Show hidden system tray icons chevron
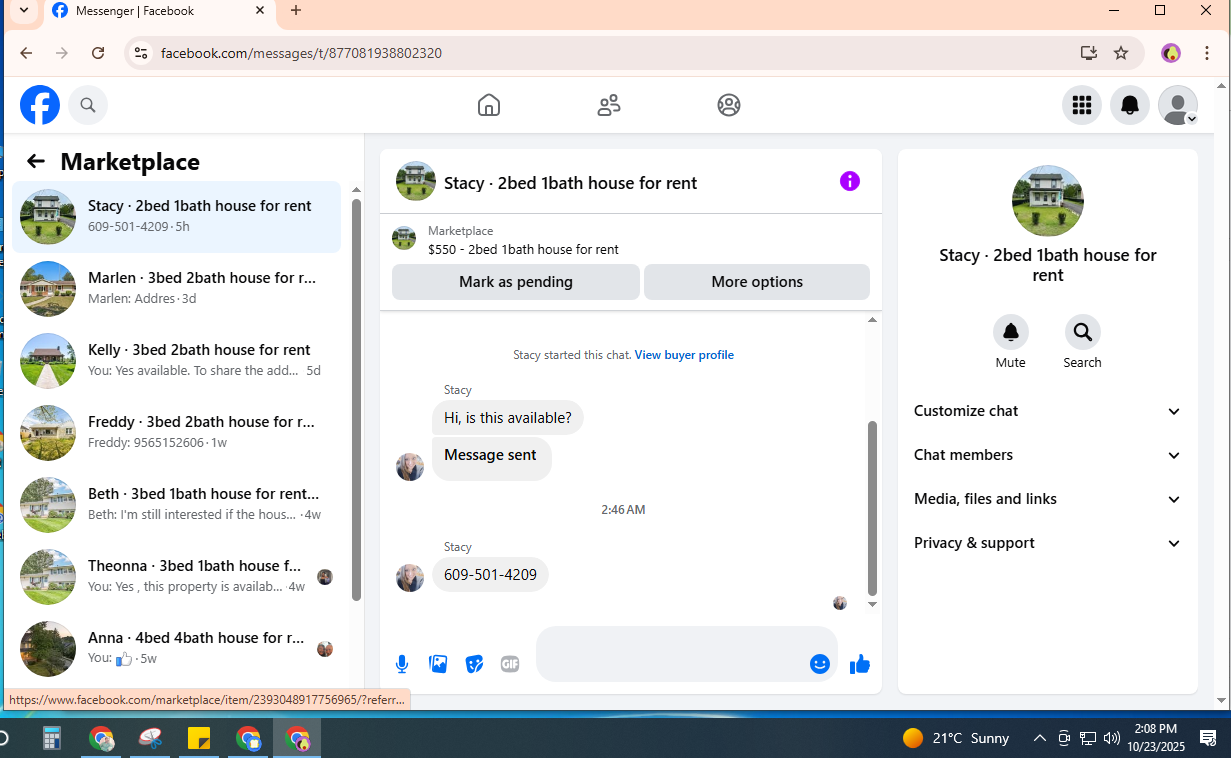Image resolution: width=1231 pixels, height=758 pixels. pos(1040,739)
